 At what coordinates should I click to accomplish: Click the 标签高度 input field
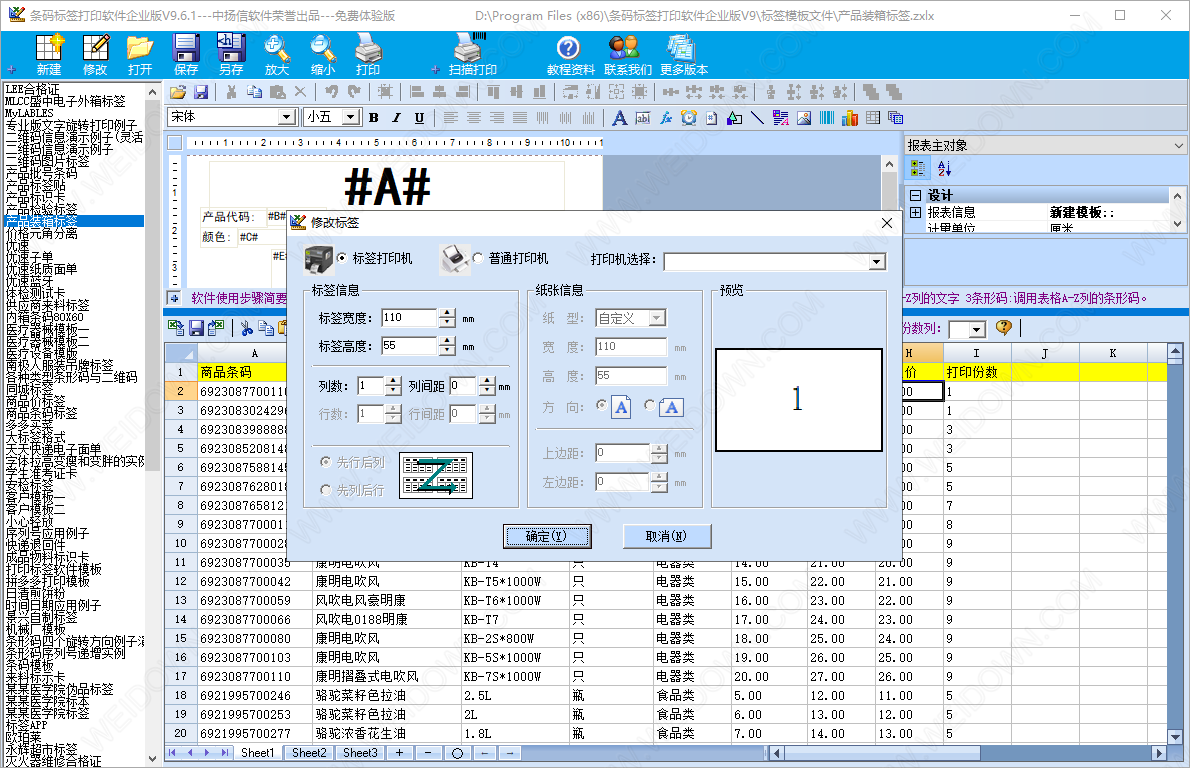click(x=409, y=346)
